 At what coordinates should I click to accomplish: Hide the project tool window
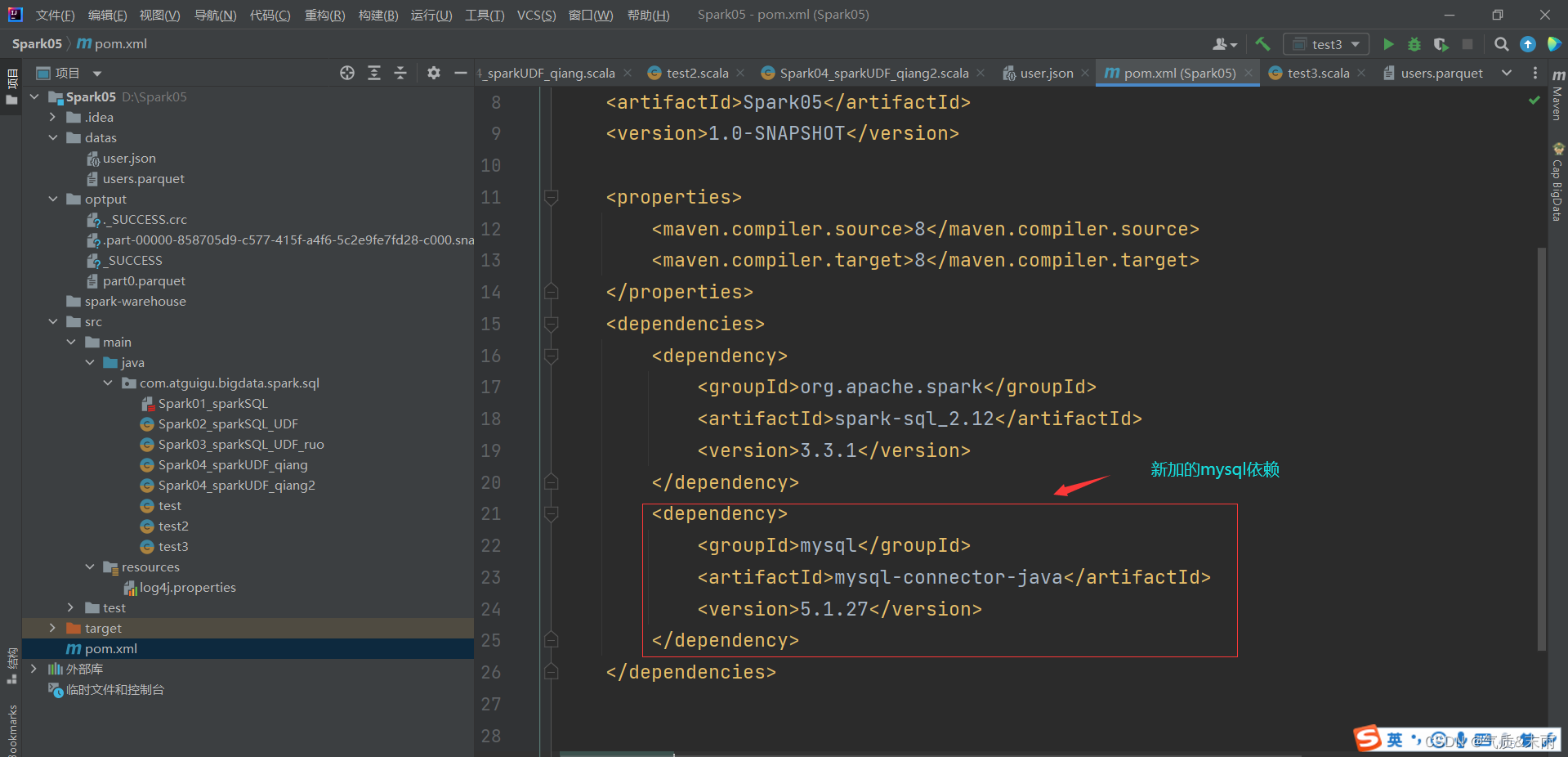click(460, 73)
